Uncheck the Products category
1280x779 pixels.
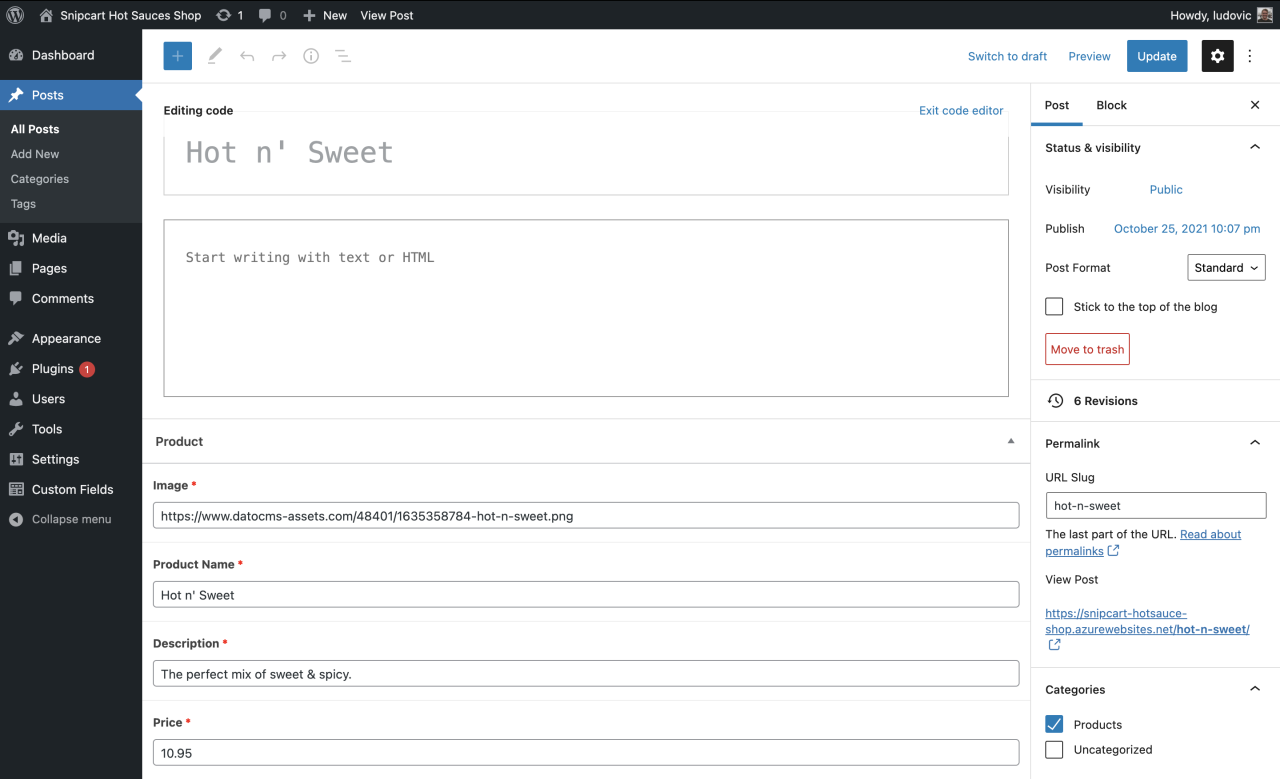[x=1054, y=724]
